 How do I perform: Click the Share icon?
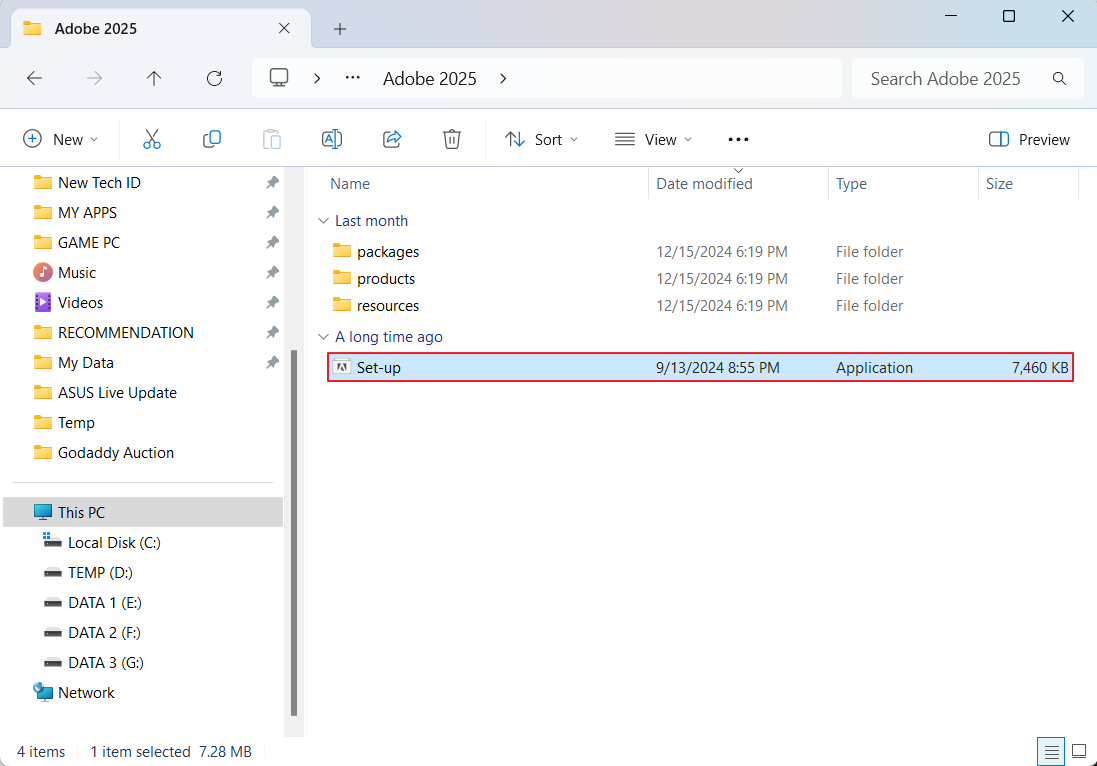click(x=392, y=139)
